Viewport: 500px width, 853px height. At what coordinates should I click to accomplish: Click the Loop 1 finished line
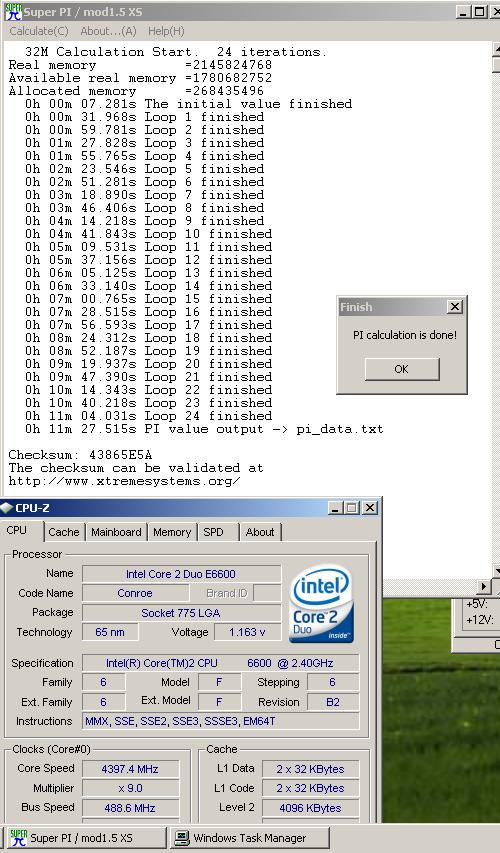click(x=145, y=117)
